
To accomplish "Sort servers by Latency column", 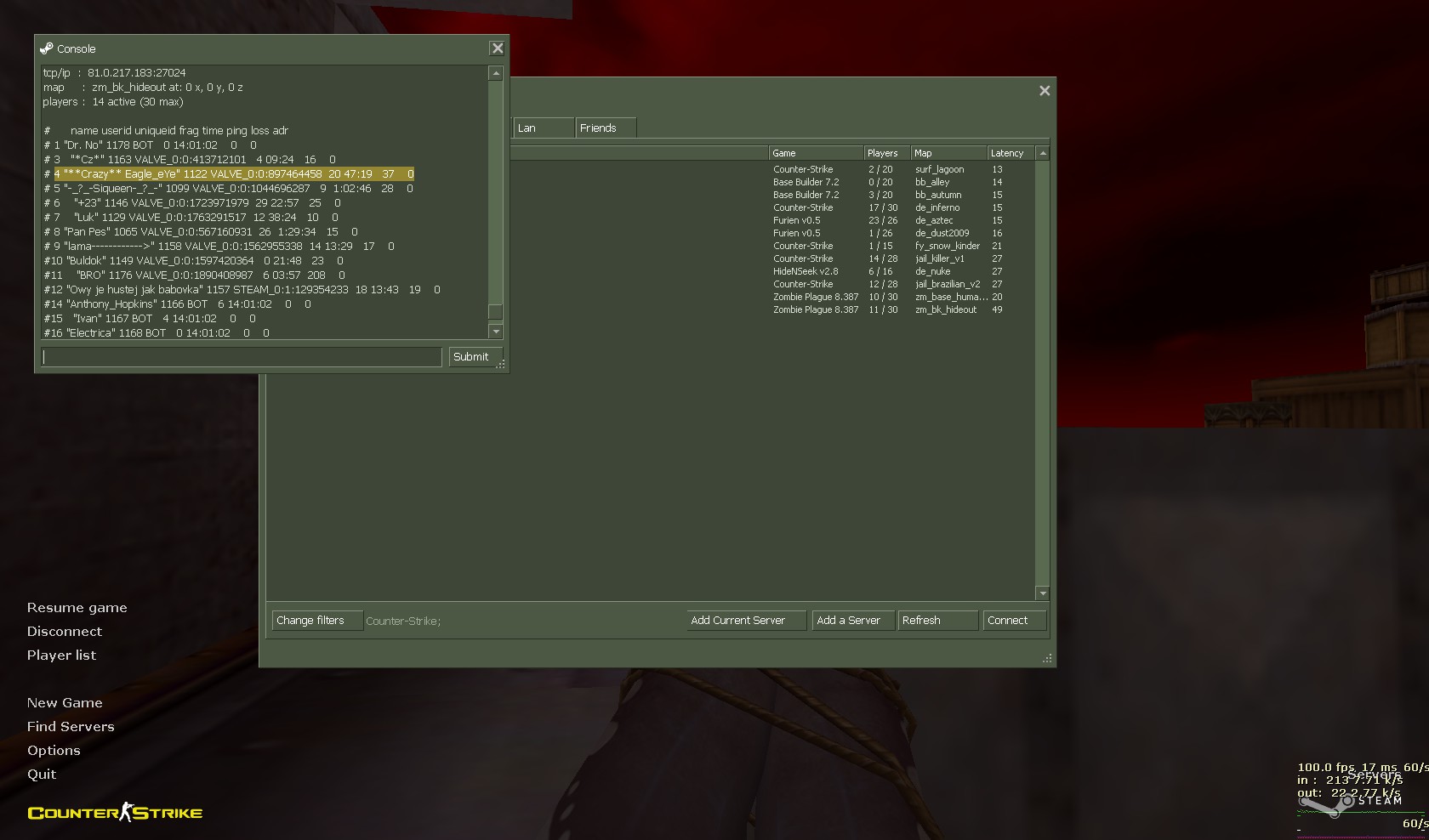I will (x=1011, y=153).
